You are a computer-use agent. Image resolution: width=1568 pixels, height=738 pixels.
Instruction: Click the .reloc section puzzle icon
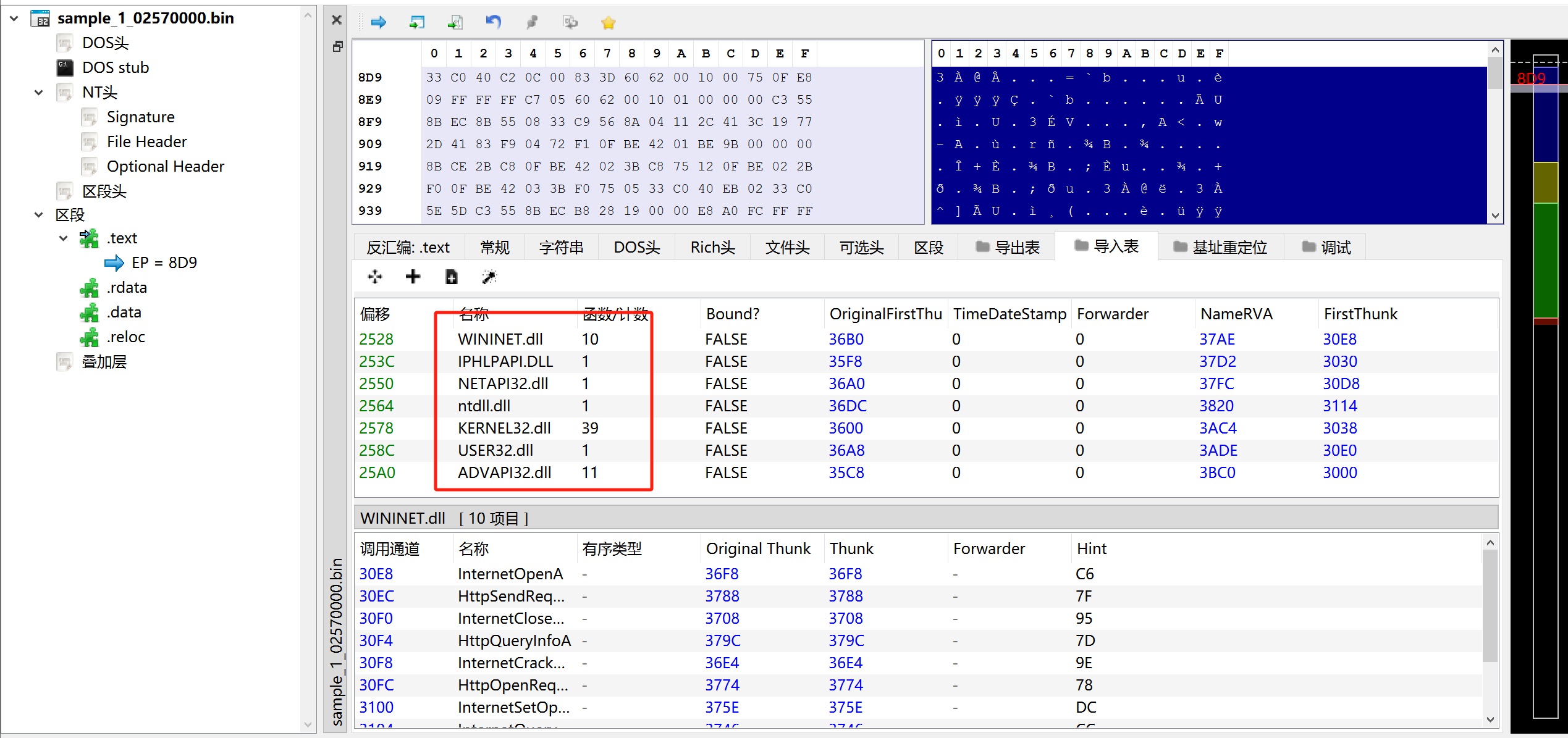(x=90, y=337)
